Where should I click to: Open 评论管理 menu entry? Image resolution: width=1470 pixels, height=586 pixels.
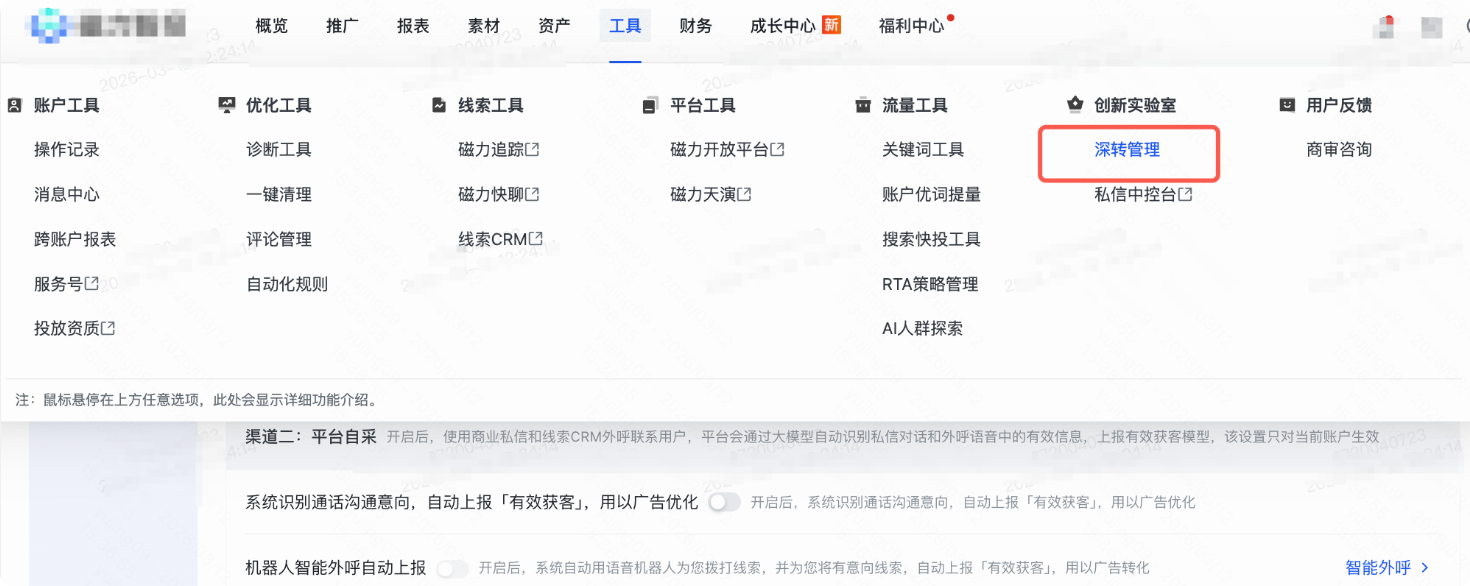[x=279, y=239]
